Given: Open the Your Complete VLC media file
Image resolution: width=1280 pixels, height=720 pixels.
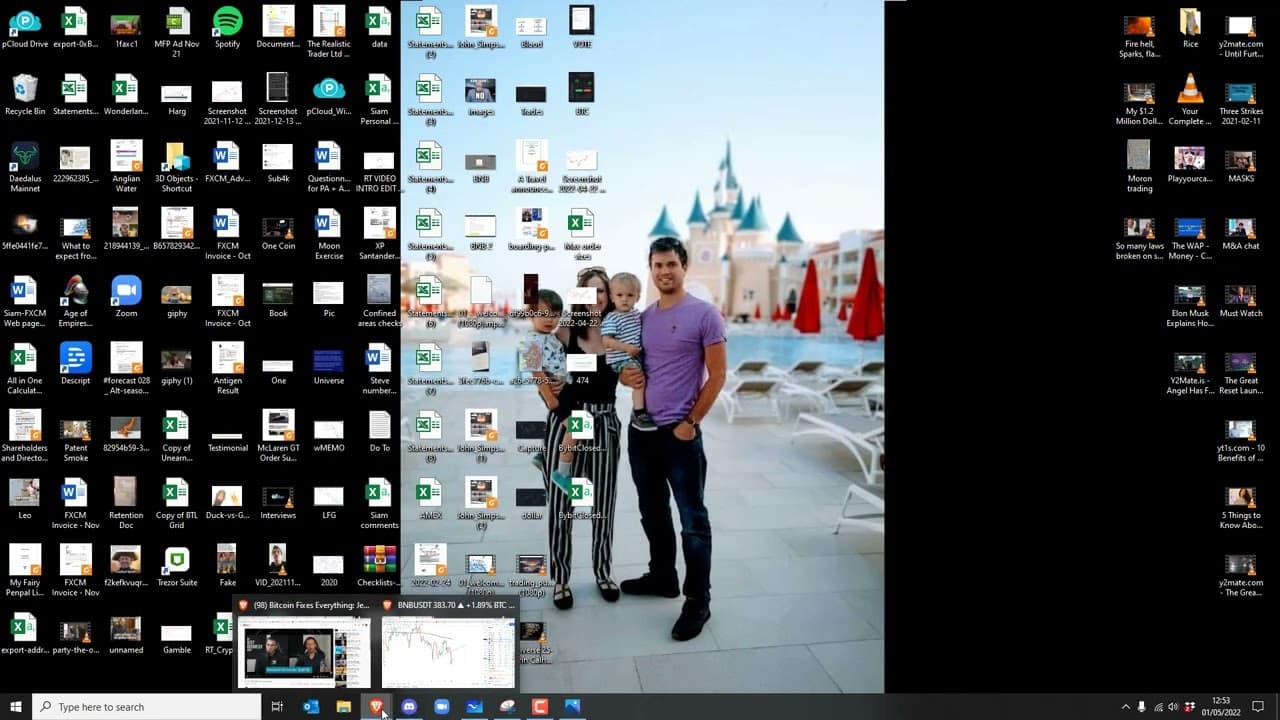Looking at the screenshot, I should coord(1190,100).
